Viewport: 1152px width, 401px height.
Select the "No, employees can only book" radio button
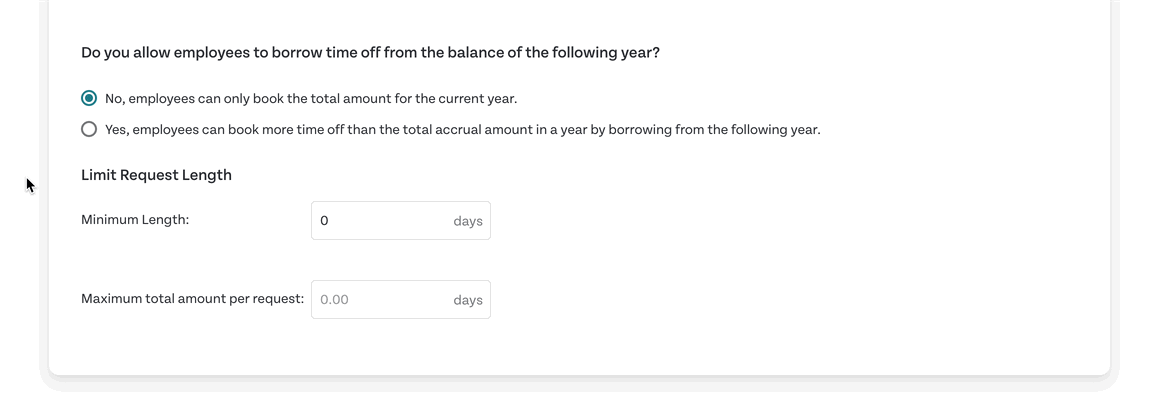point(89,98)
